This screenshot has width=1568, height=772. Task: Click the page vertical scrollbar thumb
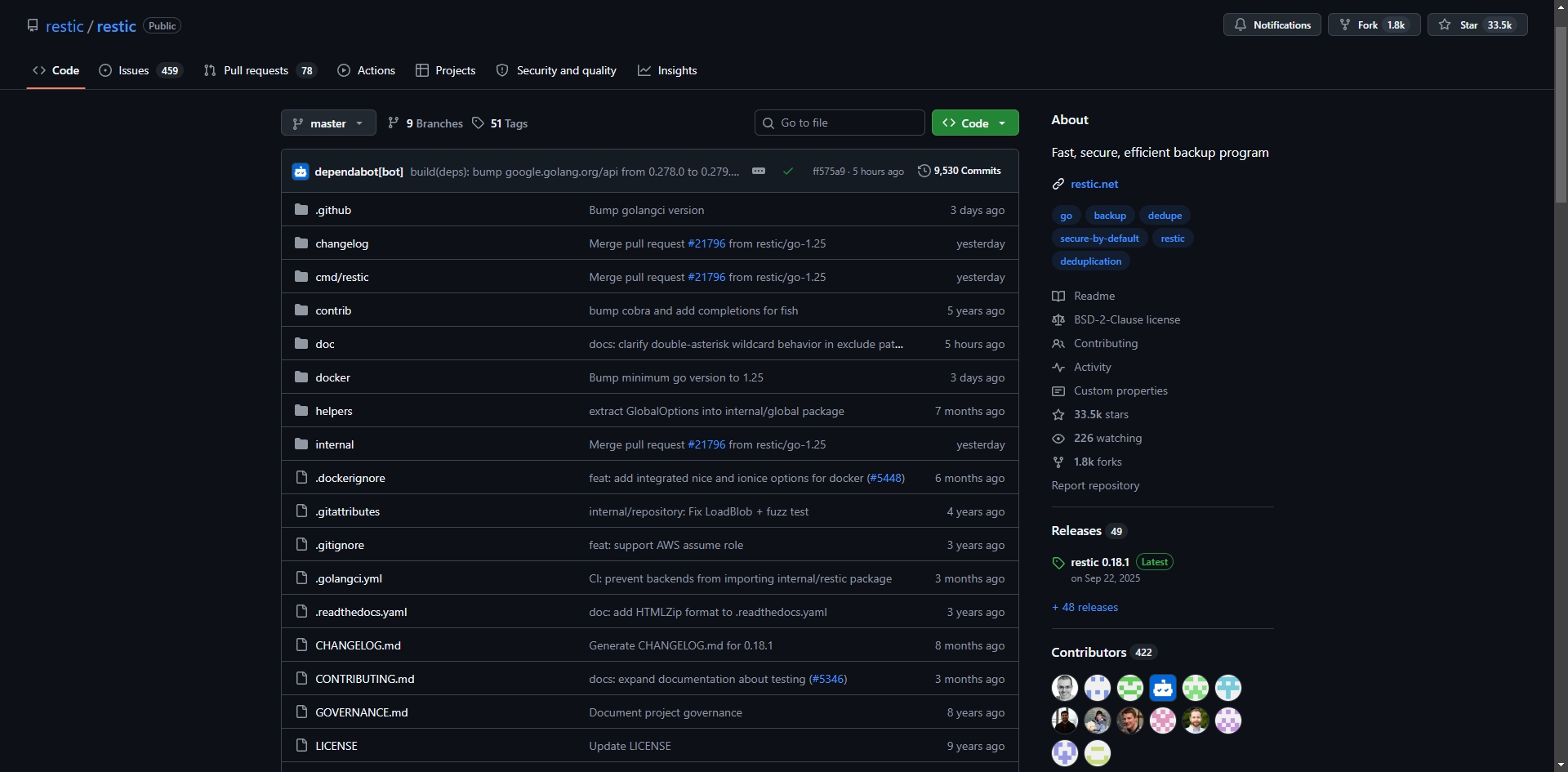pos(1561,114)
